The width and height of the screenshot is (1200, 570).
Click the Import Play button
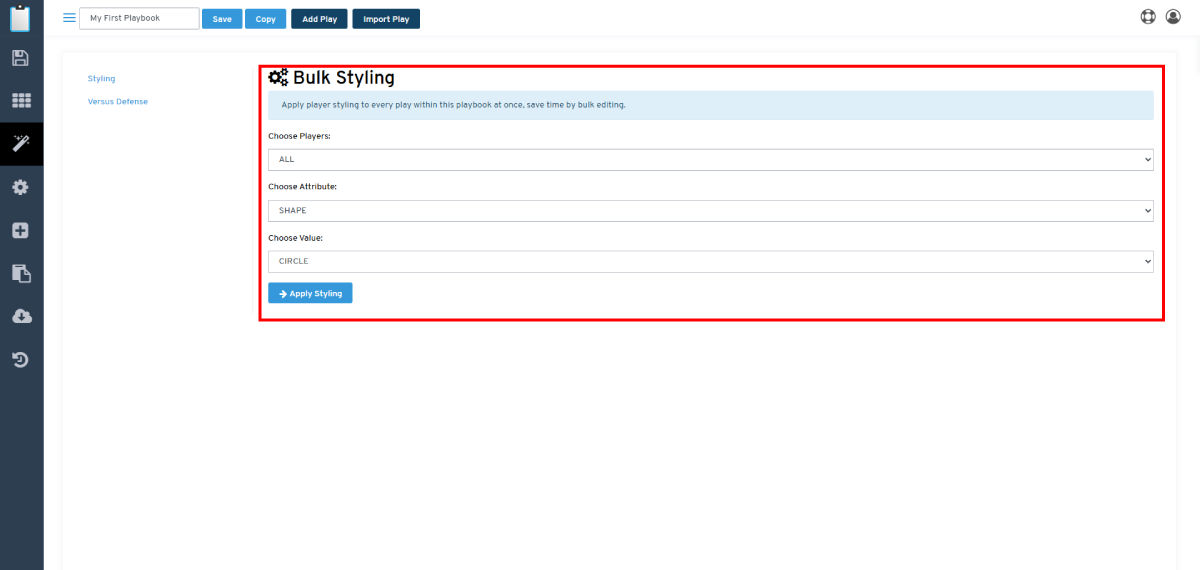[x=386, y=19]
